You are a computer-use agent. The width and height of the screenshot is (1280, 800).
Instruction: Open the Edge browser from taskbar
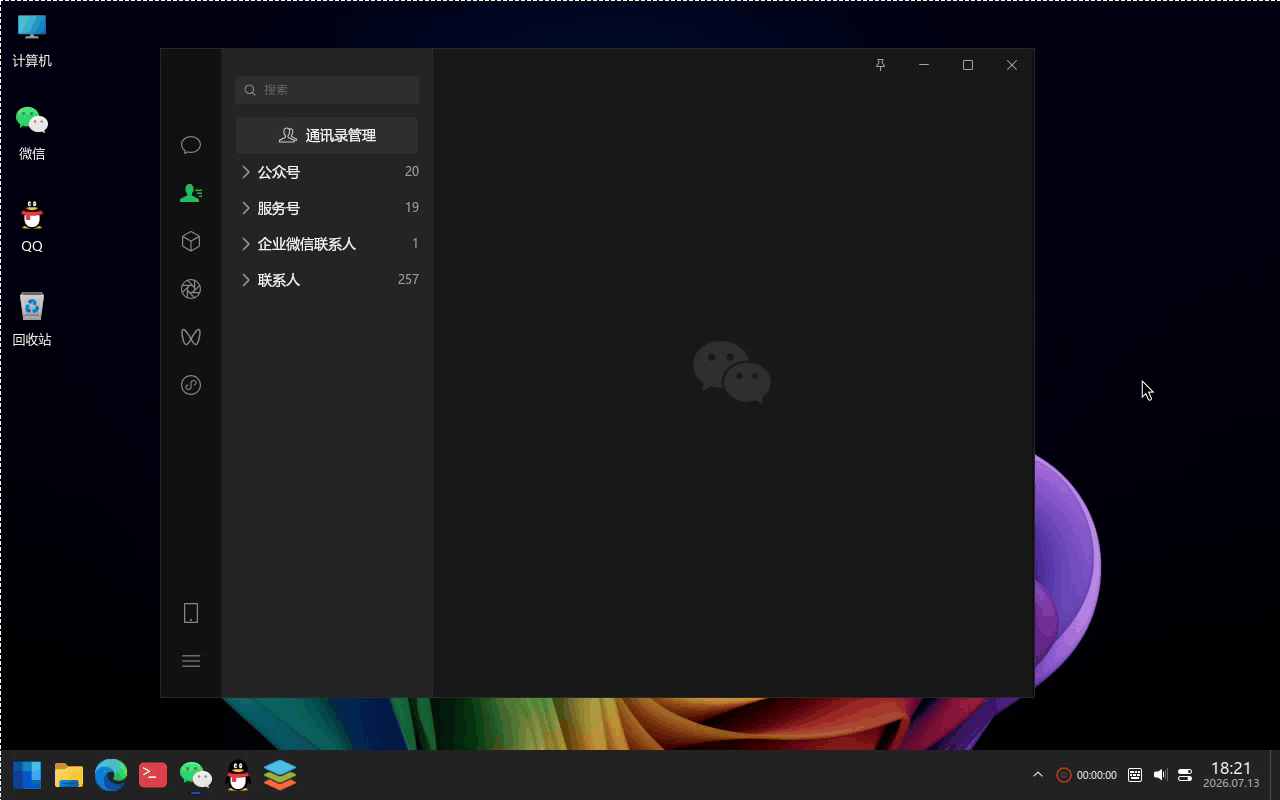(x=111, y=775)
